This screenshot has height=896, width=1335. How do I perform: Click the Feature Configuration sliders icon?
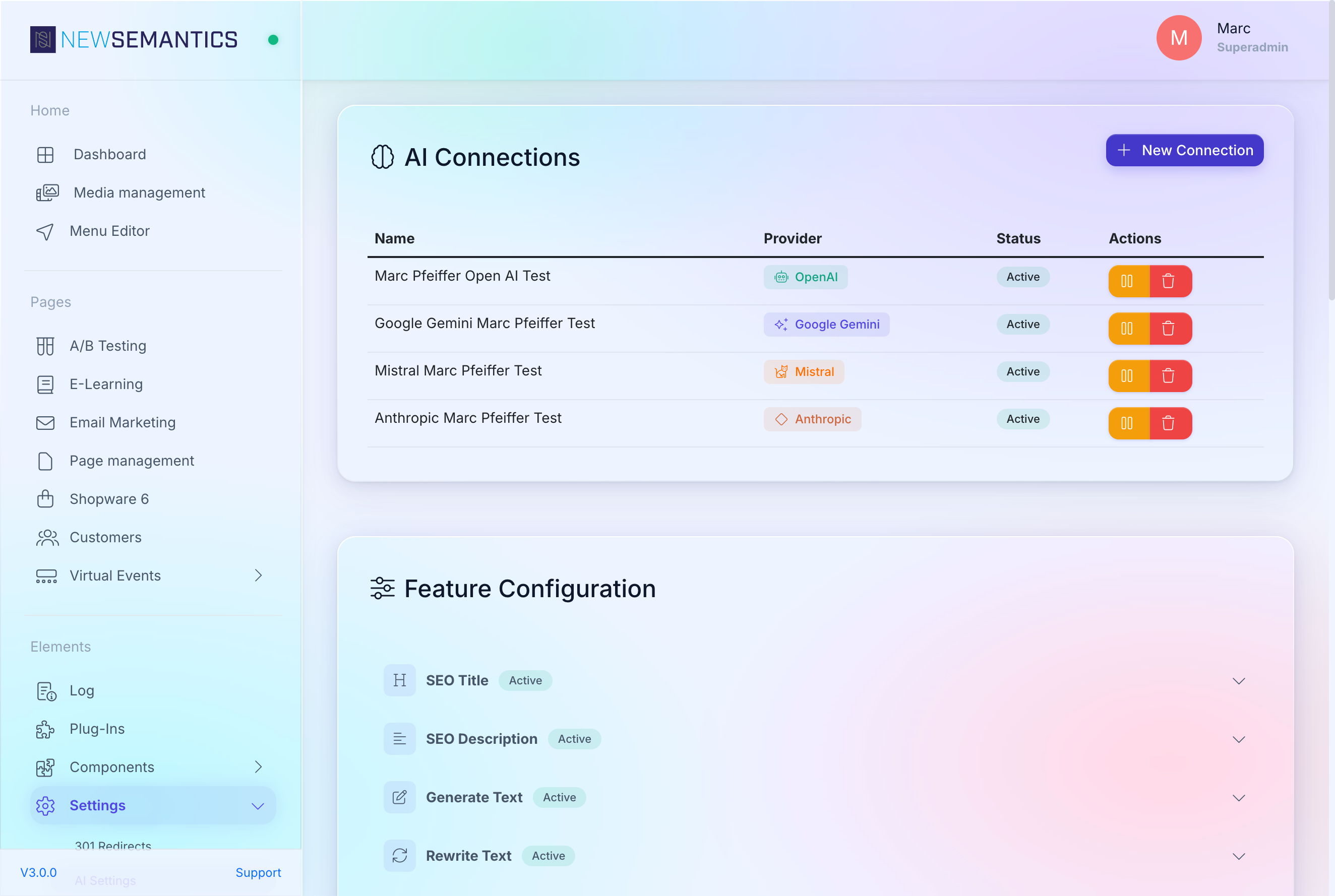tap(383, 589)
